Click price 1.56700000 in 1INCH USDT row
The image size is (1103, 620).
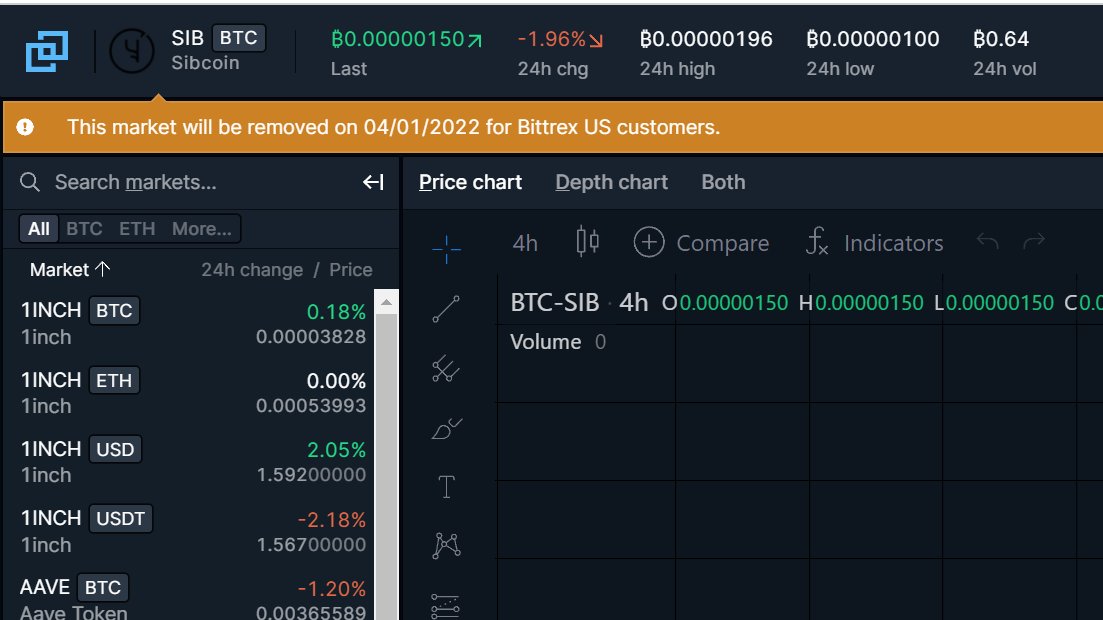(311, 545)
